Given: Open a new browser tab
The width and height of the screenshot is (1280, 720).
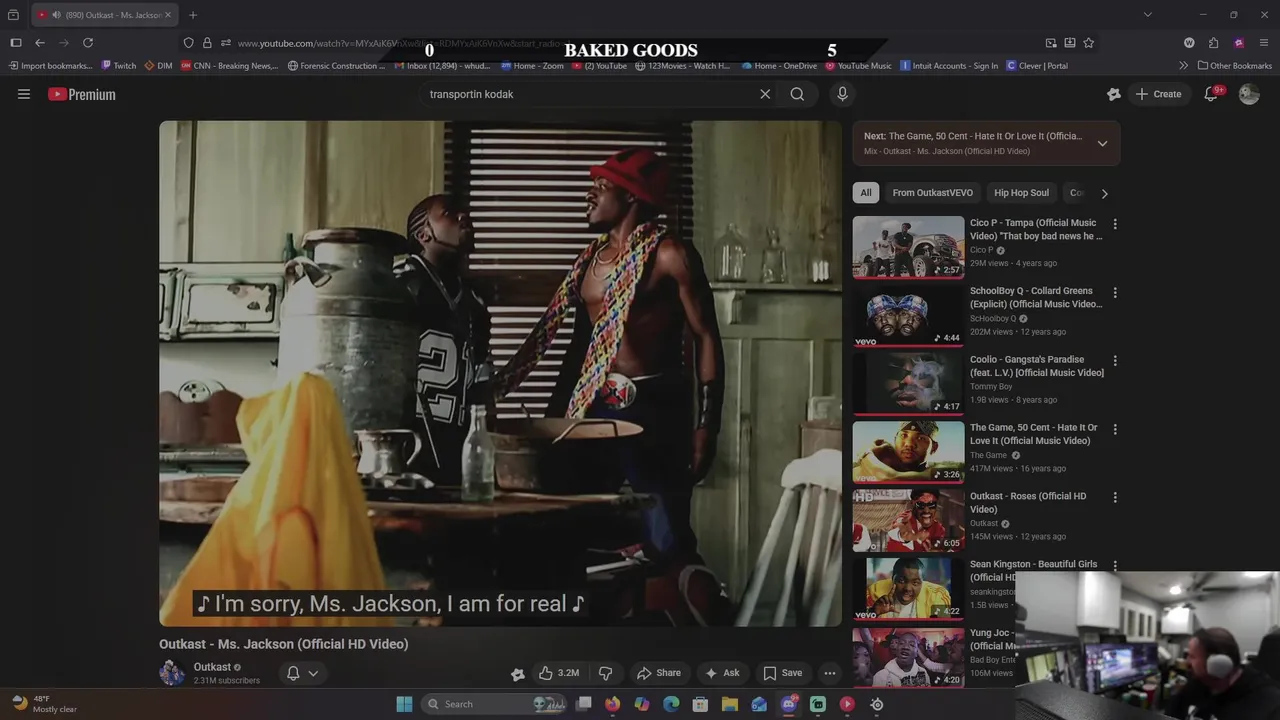Looking at the screenshot, I should (193, 15).
